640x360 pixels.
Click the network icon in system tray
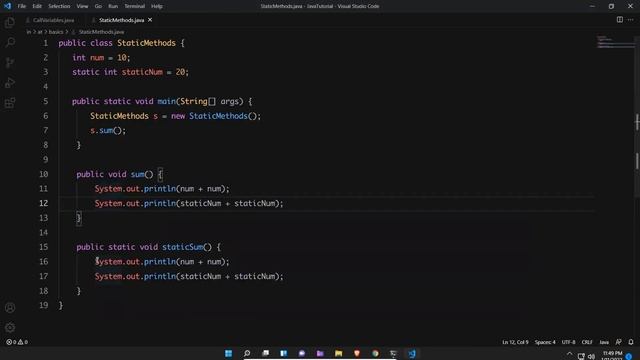(581, 356)
